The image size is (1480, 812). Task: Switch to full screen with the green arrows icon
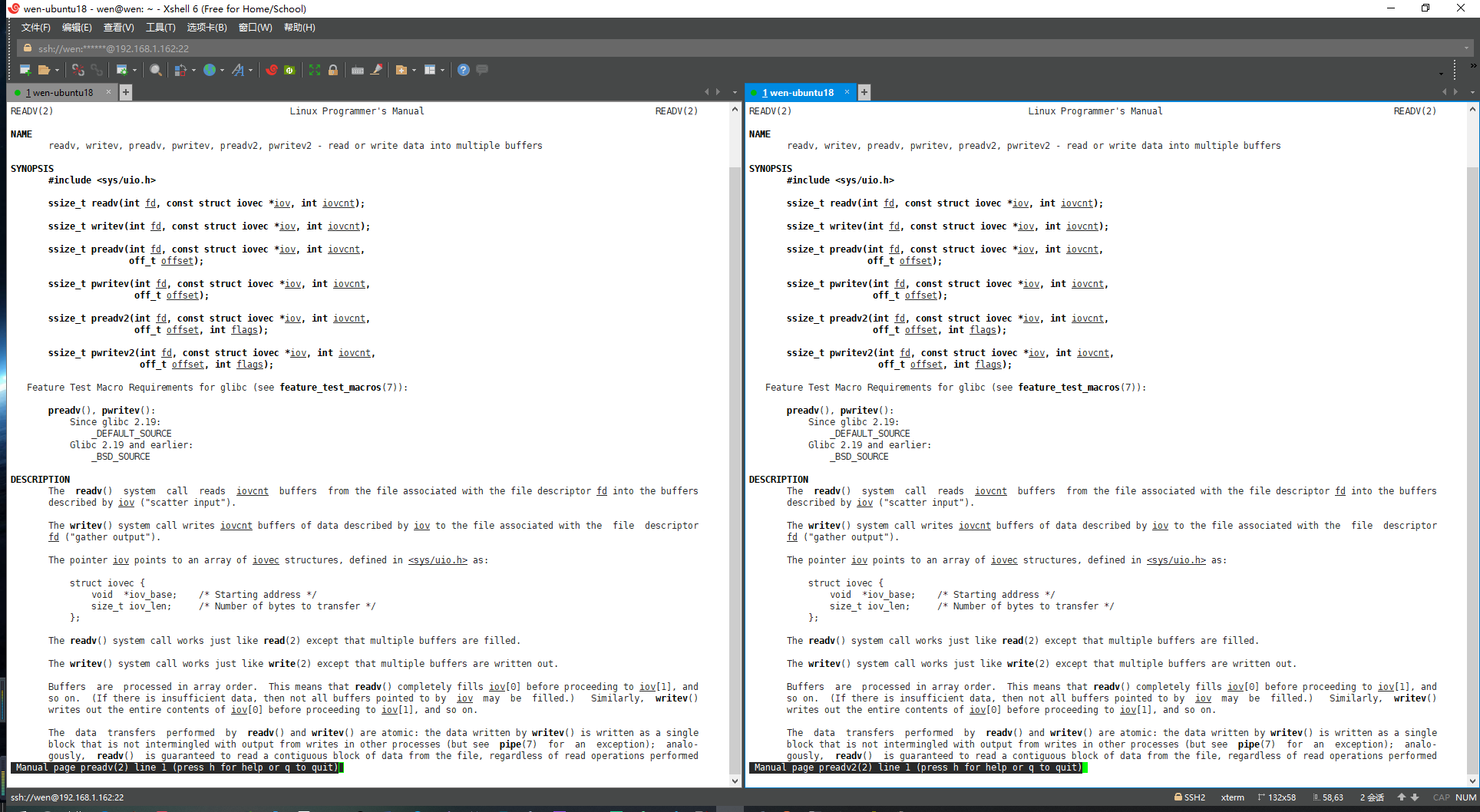click(315, 70)
